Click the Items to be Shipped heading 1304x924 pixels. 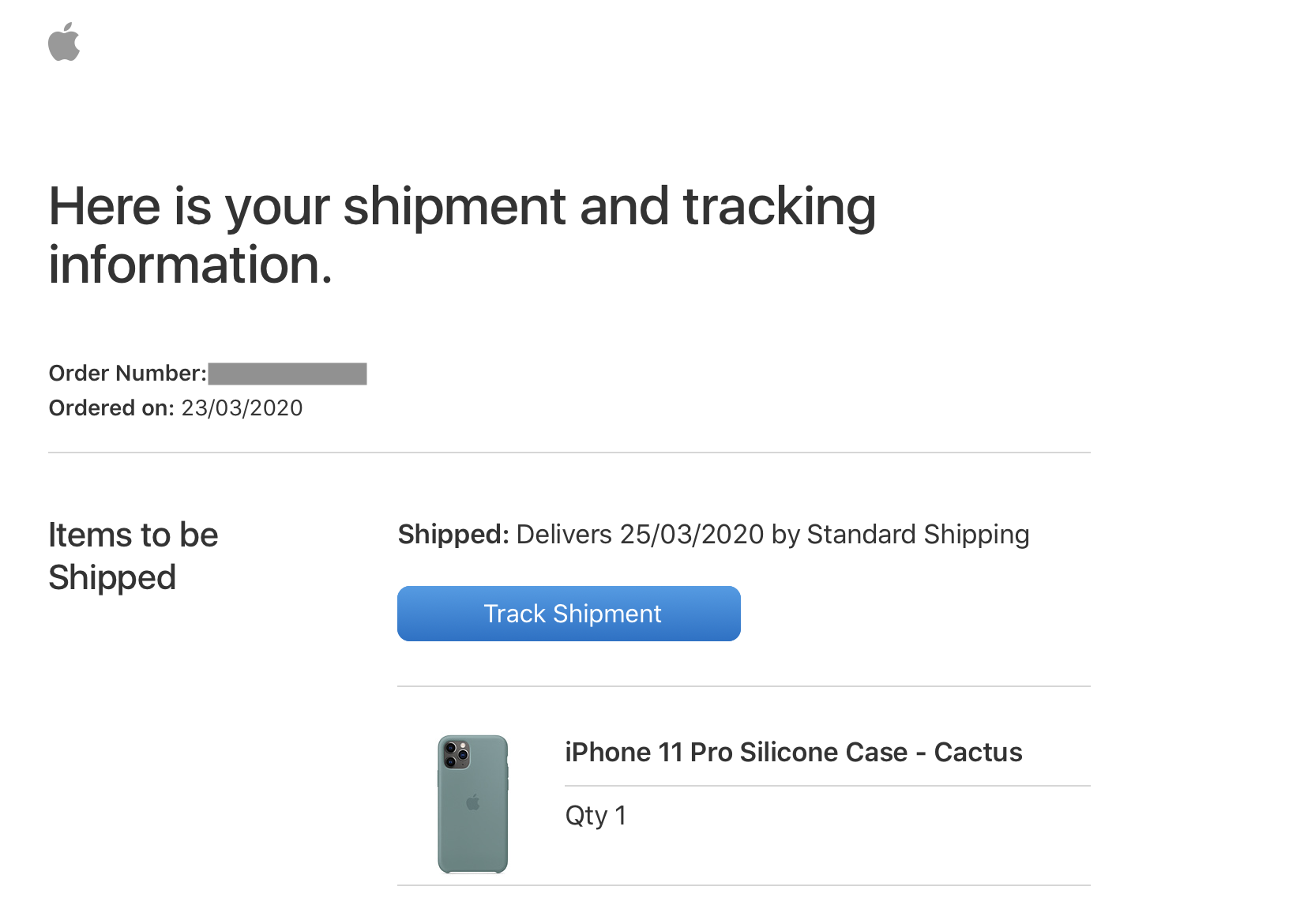pos(133,556)
